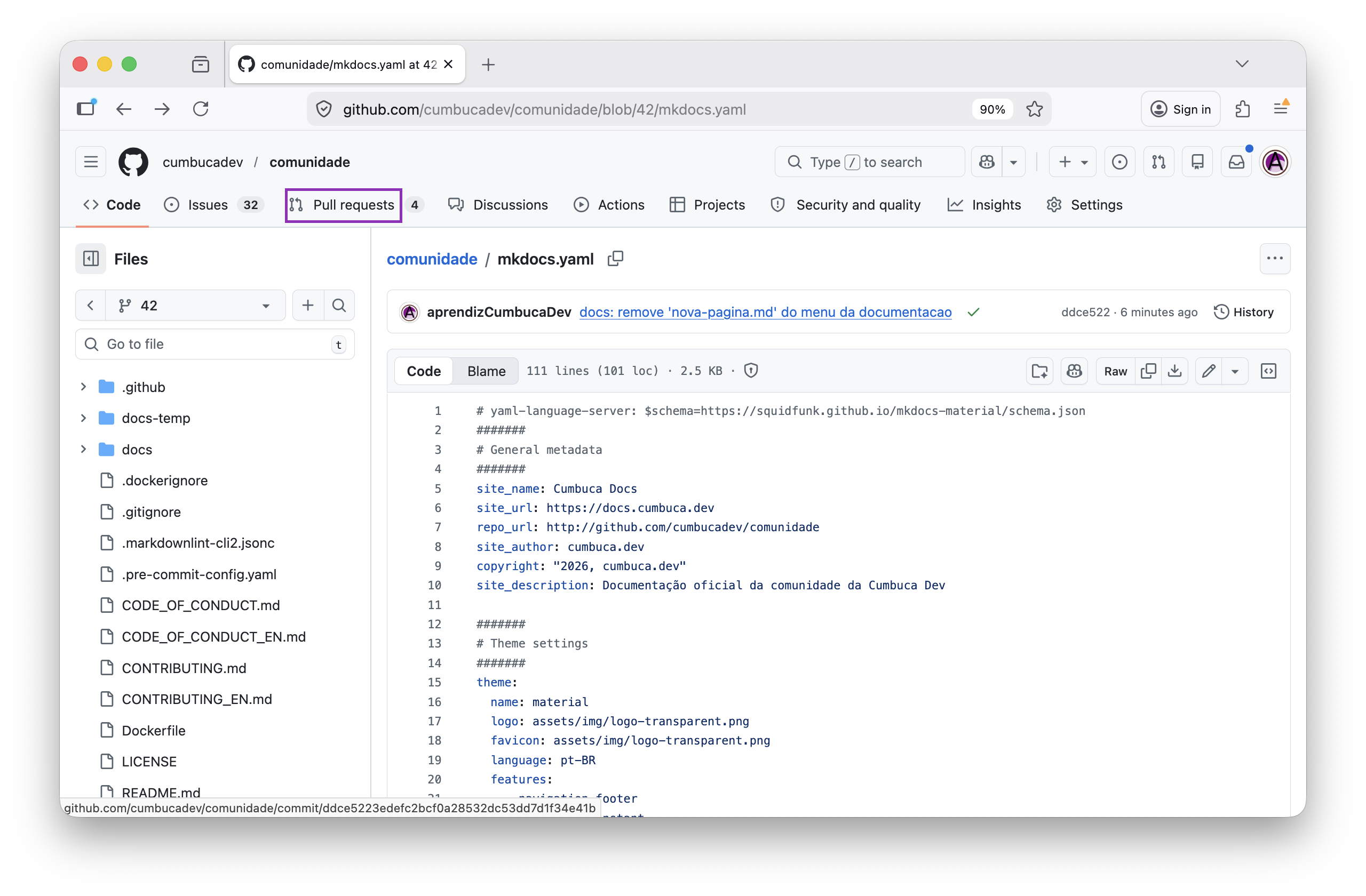This screenshot has height=896, width=1366.
Task: Open aprendizCumbucaDev author link
Action: tap(499, 312)
